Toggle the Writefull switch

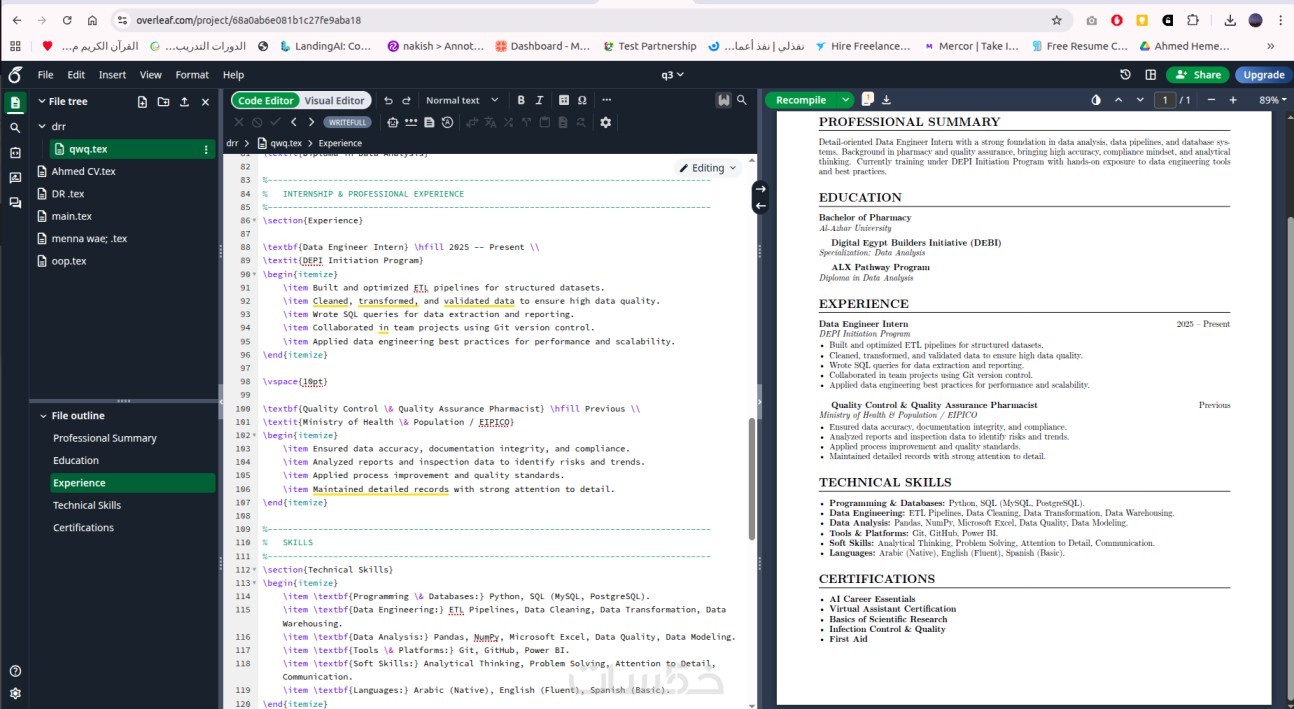348,122
